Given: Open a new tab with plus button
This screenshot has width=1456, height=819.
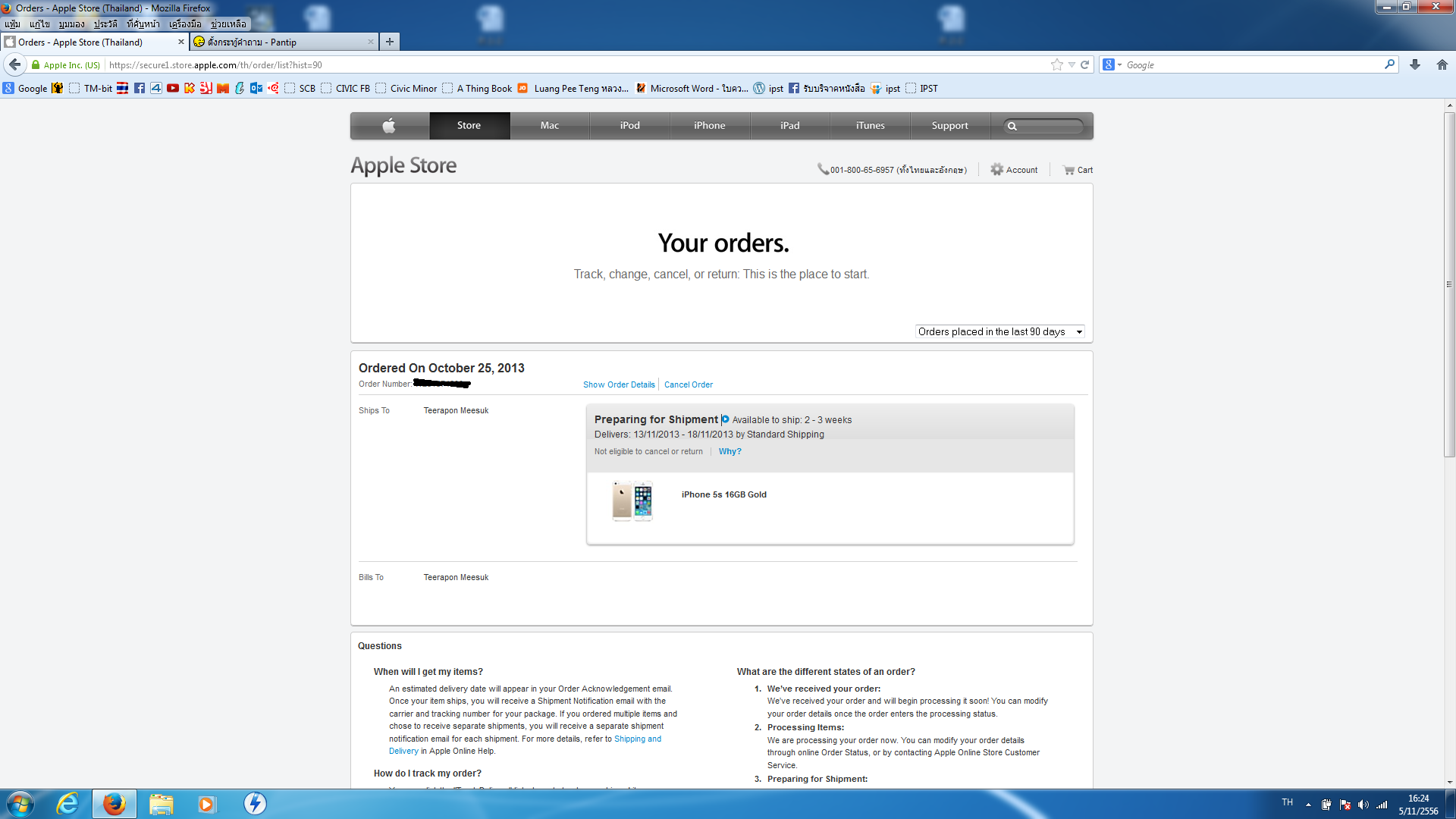Looking at the screenshot, I should click(x=390, y=42).
